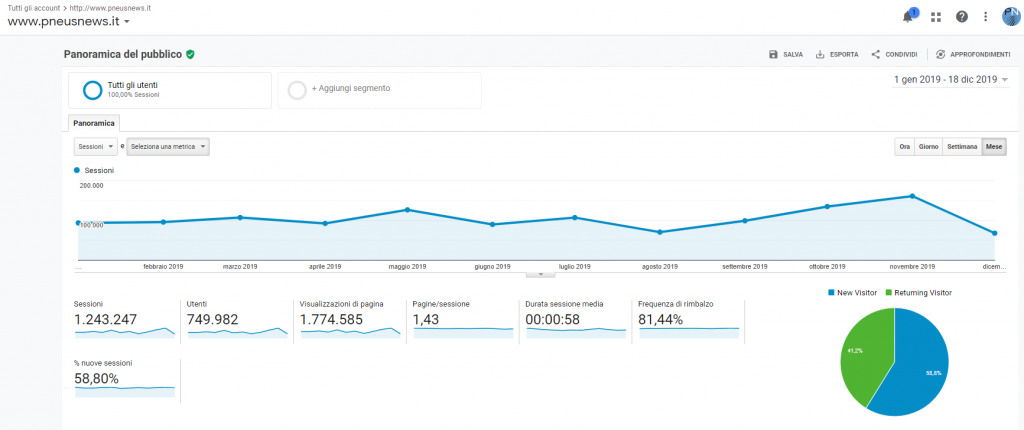Viewport: 1024px width, 430px height.
Task: Click the help question mark icon
Action: tap(962, 16)
